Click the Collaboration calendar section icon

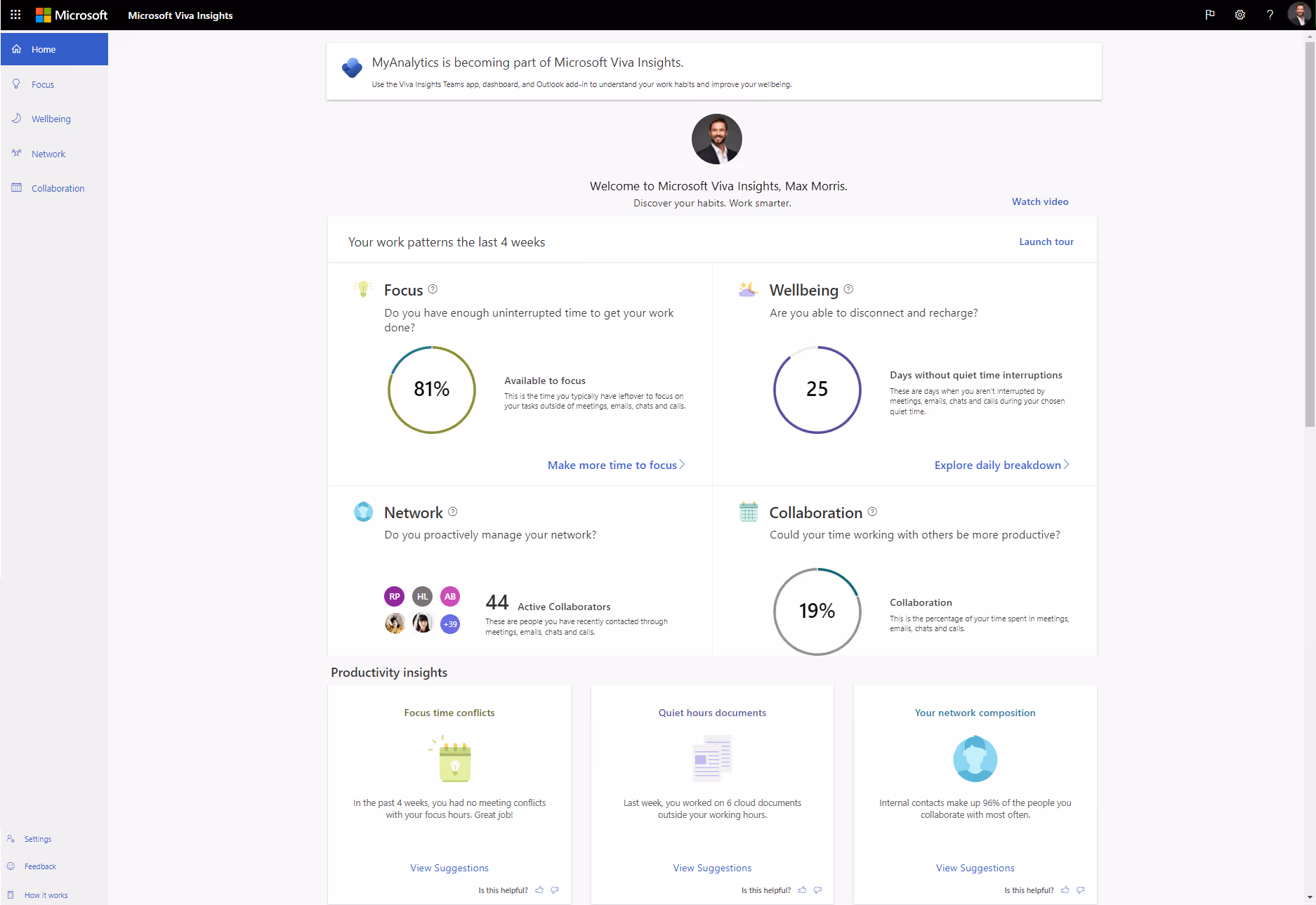[749, 511]
